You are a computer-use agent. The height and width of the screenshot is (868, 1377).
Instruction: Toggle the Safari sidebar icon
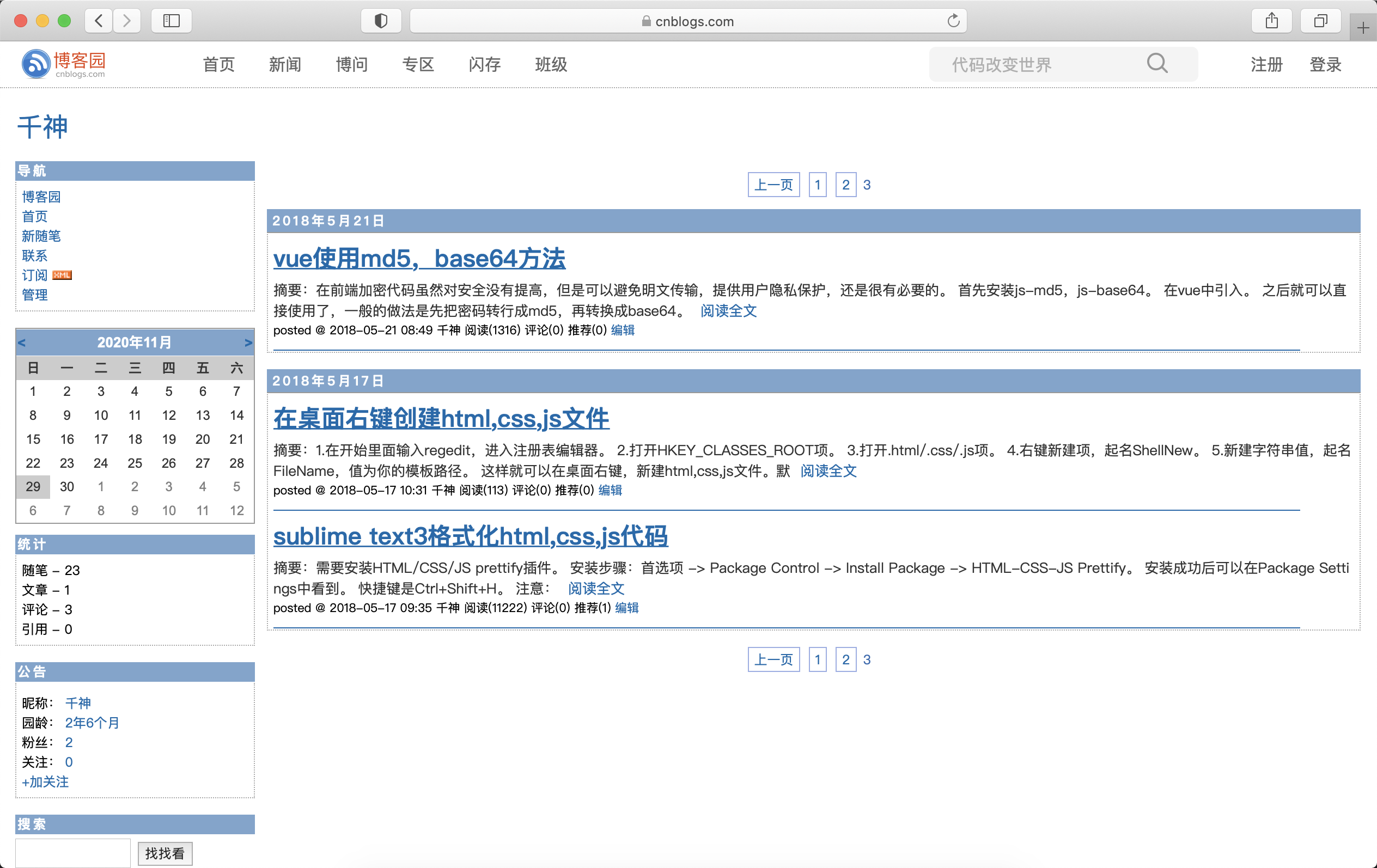click(171, 21)
